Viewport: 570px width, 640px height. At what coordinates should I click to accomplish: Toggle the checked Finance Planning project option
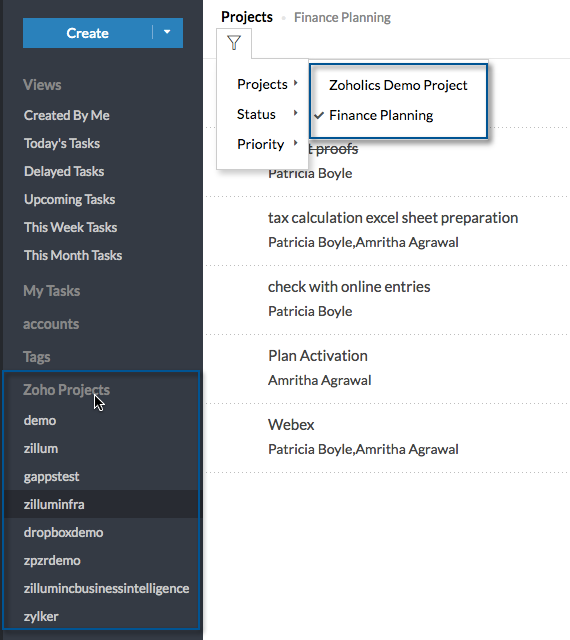pyautogui.click(x=381, y=116)
